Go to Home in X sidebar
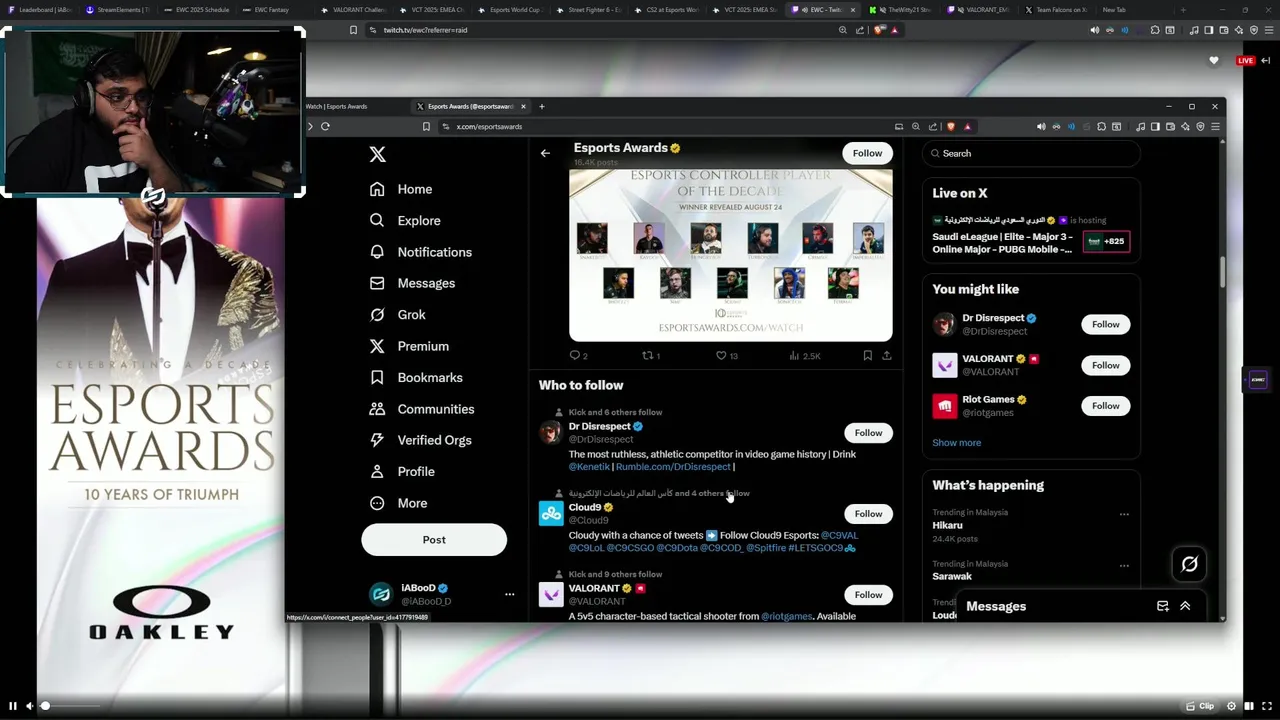This screenshot has width=1280, height=720. click(401, 189)
